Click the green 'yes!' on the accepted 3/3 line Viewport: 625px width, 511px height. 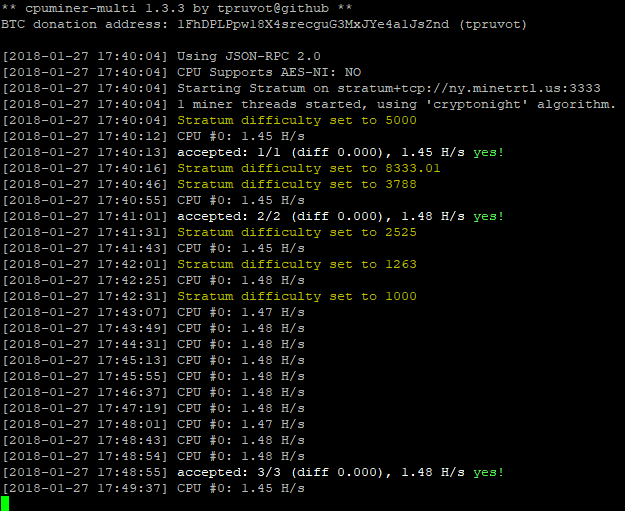point(489,472)
